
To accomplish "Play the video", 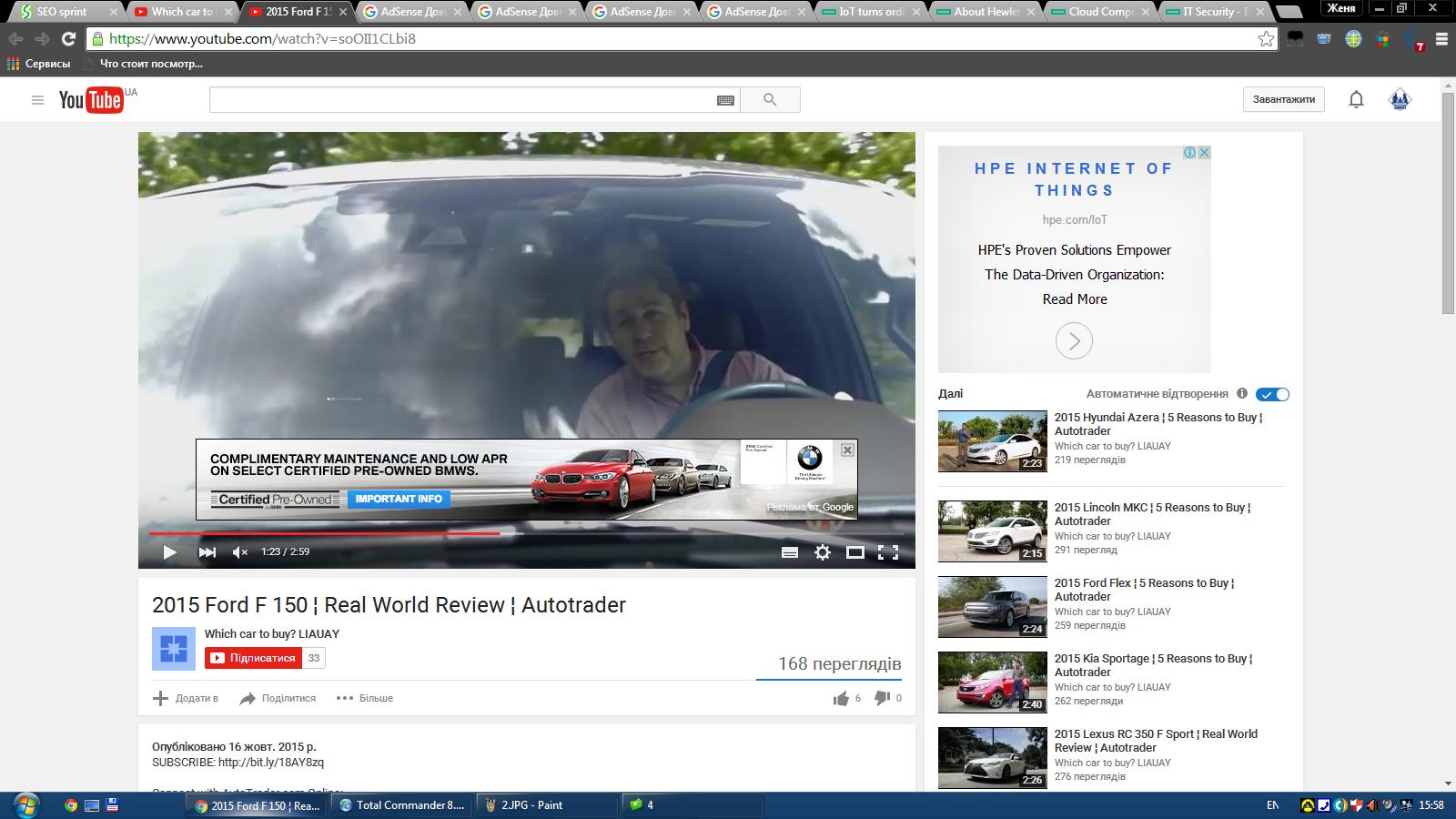I will [169, 551].
